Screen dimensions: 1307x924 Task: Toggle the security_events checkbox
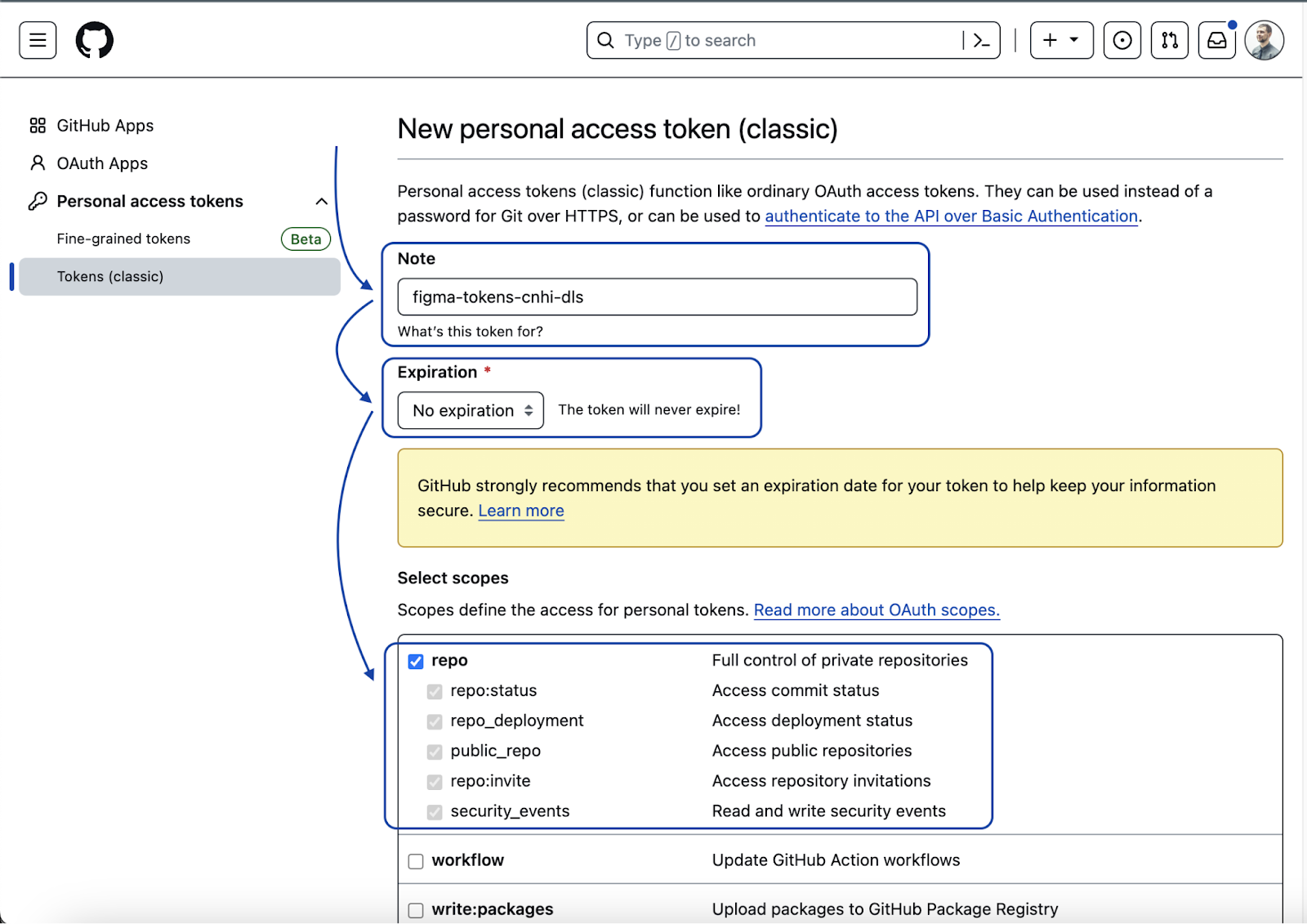(x=435, y=812)
